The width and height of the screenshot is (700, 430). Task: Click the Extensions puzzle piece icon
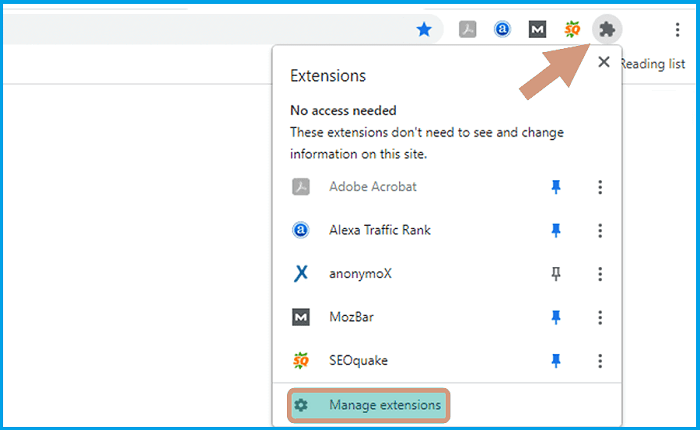tap(607, 29)
